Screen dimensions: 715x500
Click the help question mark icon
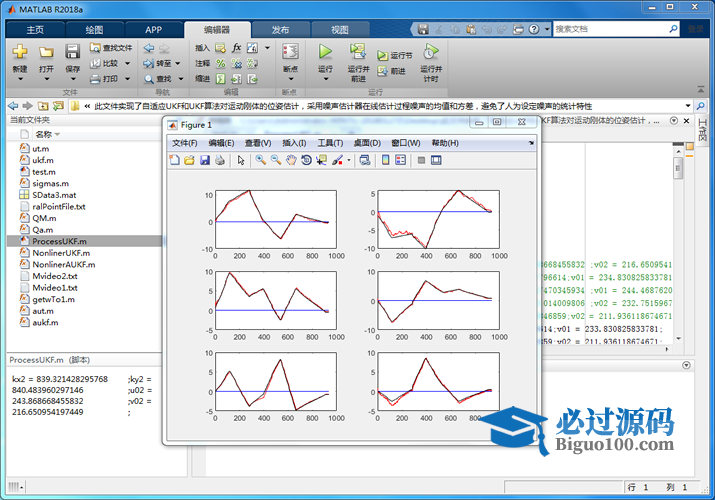point(534,29)
